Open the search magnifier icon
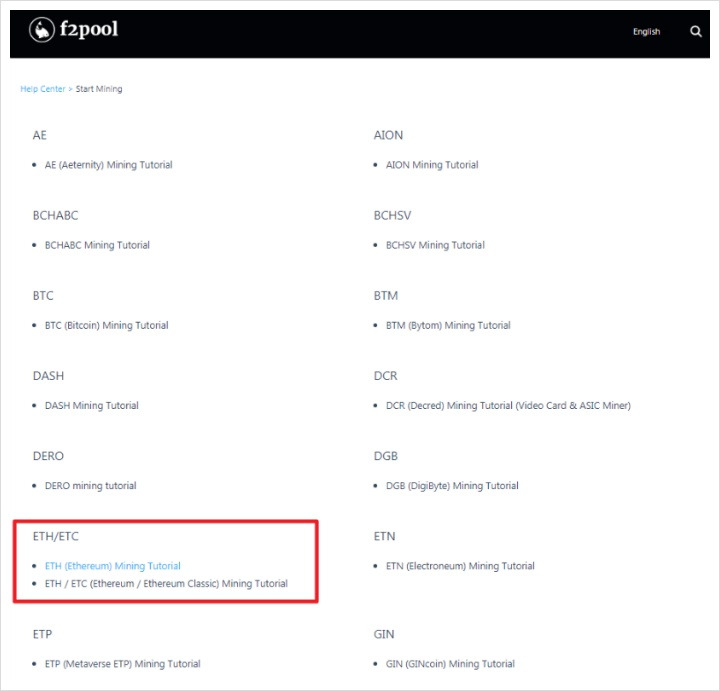The width and height of the screenshot is (720, 691). [x=696, y=31]
